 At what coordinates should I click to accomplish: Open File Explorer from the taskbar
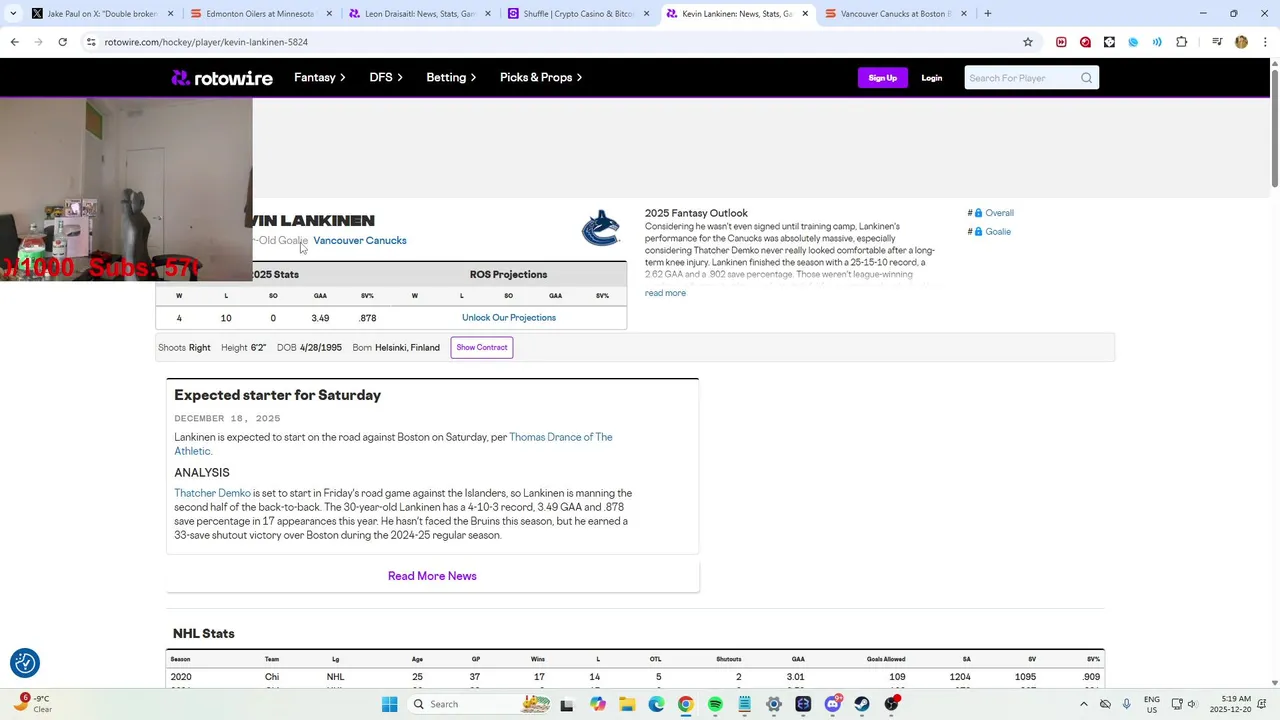627,704
